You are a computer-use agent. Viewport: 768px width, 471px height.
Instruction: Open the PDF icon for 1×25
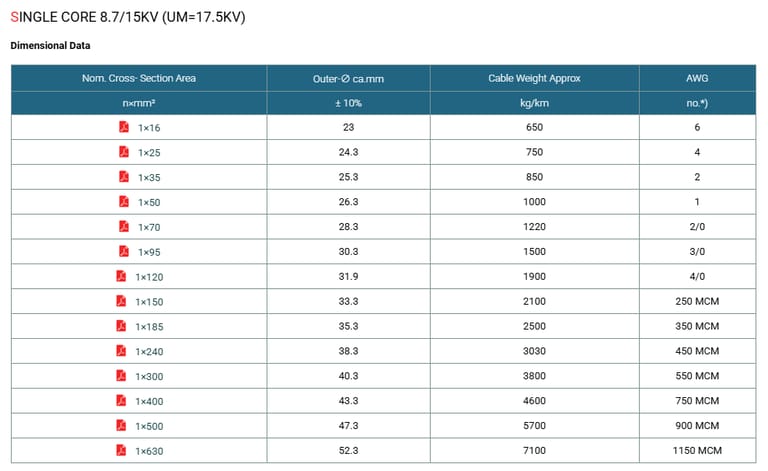click(x=124, y=152)
